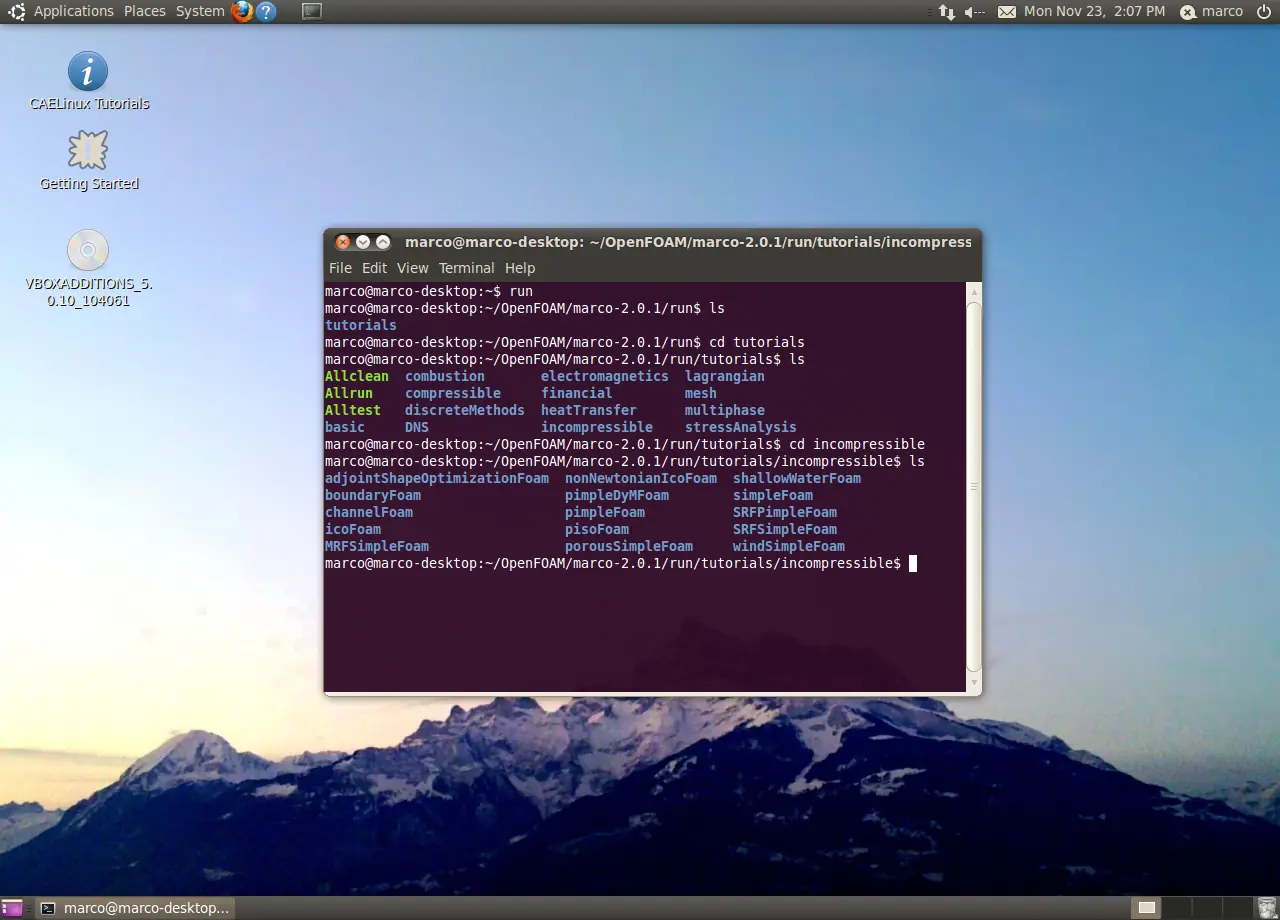Open the network connections indicator
This screenshot has width=1280, height=920.
[946, 12]
